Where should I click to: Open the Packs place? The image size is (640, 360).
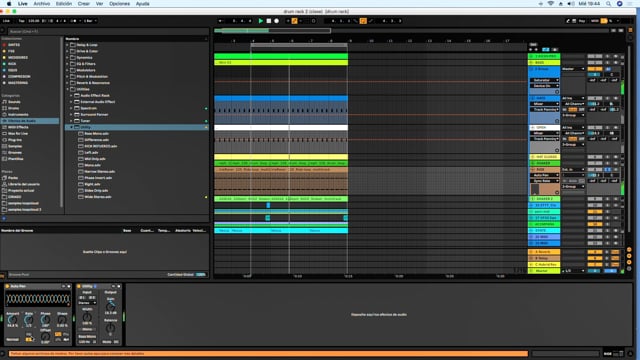click(13, 178)
